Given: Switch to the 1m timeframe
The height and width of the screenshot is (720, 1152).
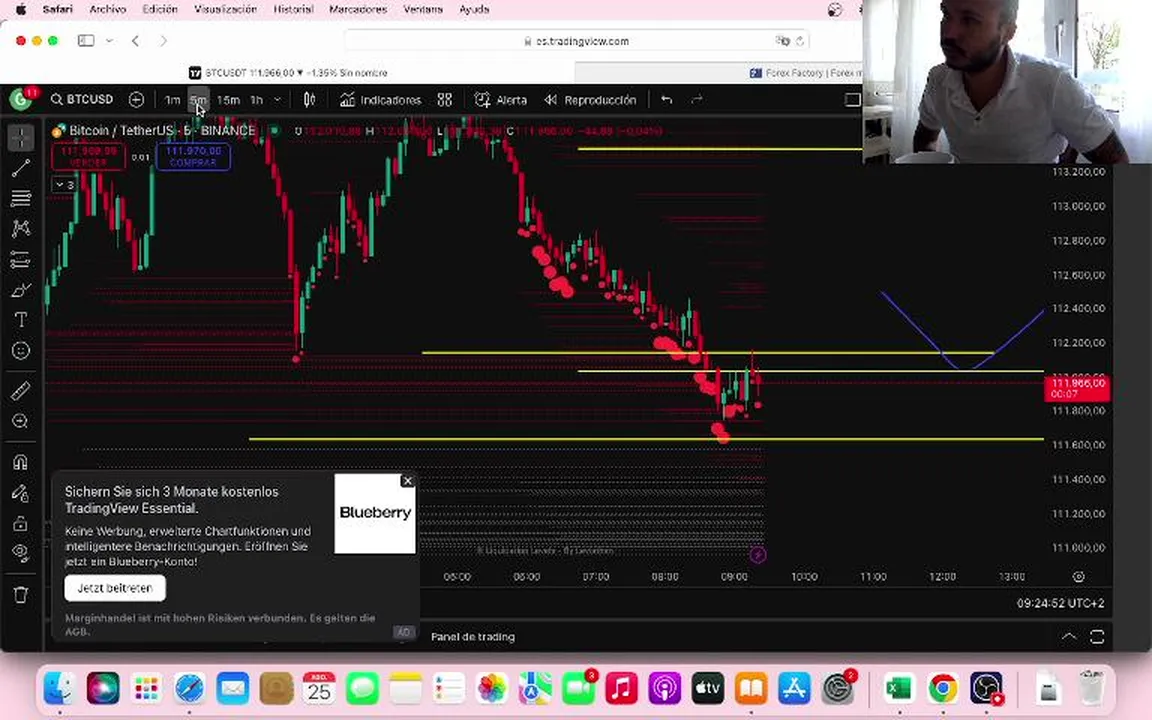Looking at the screenshot, I should click(172, 100).
